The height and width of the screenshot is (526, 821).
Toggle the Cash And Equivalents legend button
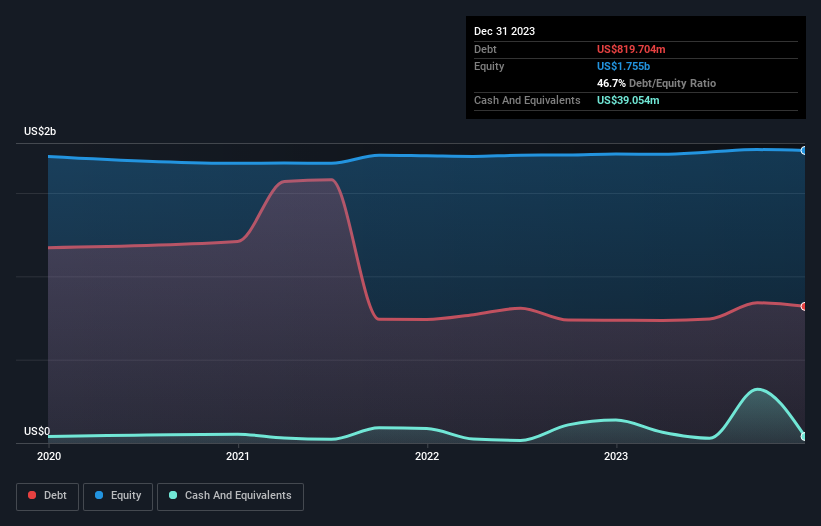coord(230,496)
